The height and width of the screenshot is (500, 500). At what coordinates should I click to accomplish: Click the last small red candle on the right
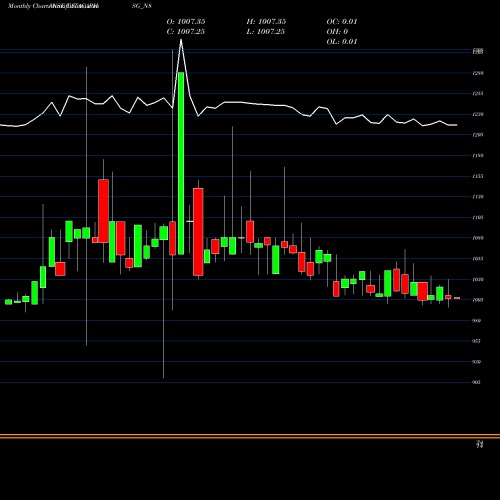point(457,298)
